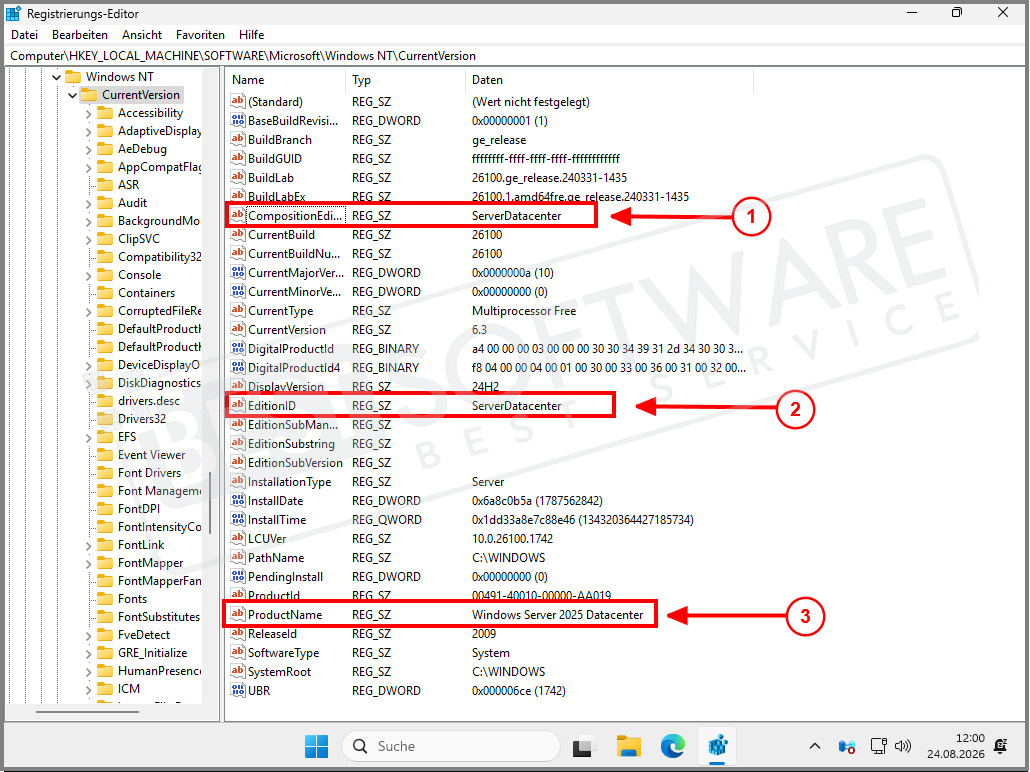1030x772 pixels.
Task: Select the (Standard) value icon
Action: [238, 101]
